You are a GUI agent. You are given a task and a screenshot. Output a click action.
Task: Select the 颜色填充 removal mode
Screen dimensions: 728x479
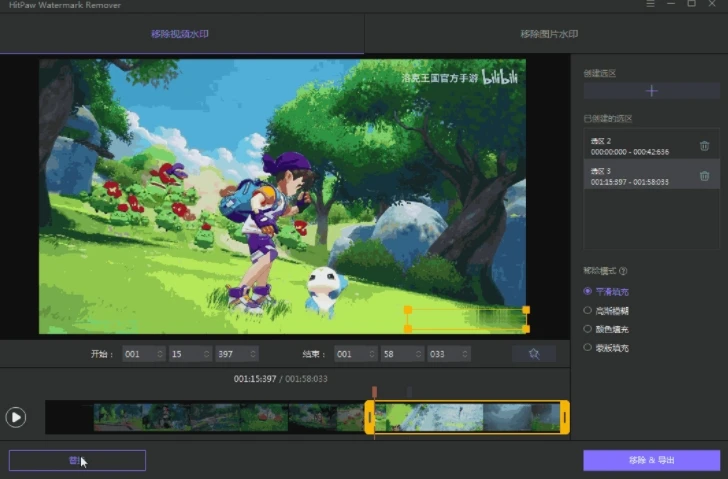pos(606,329)
